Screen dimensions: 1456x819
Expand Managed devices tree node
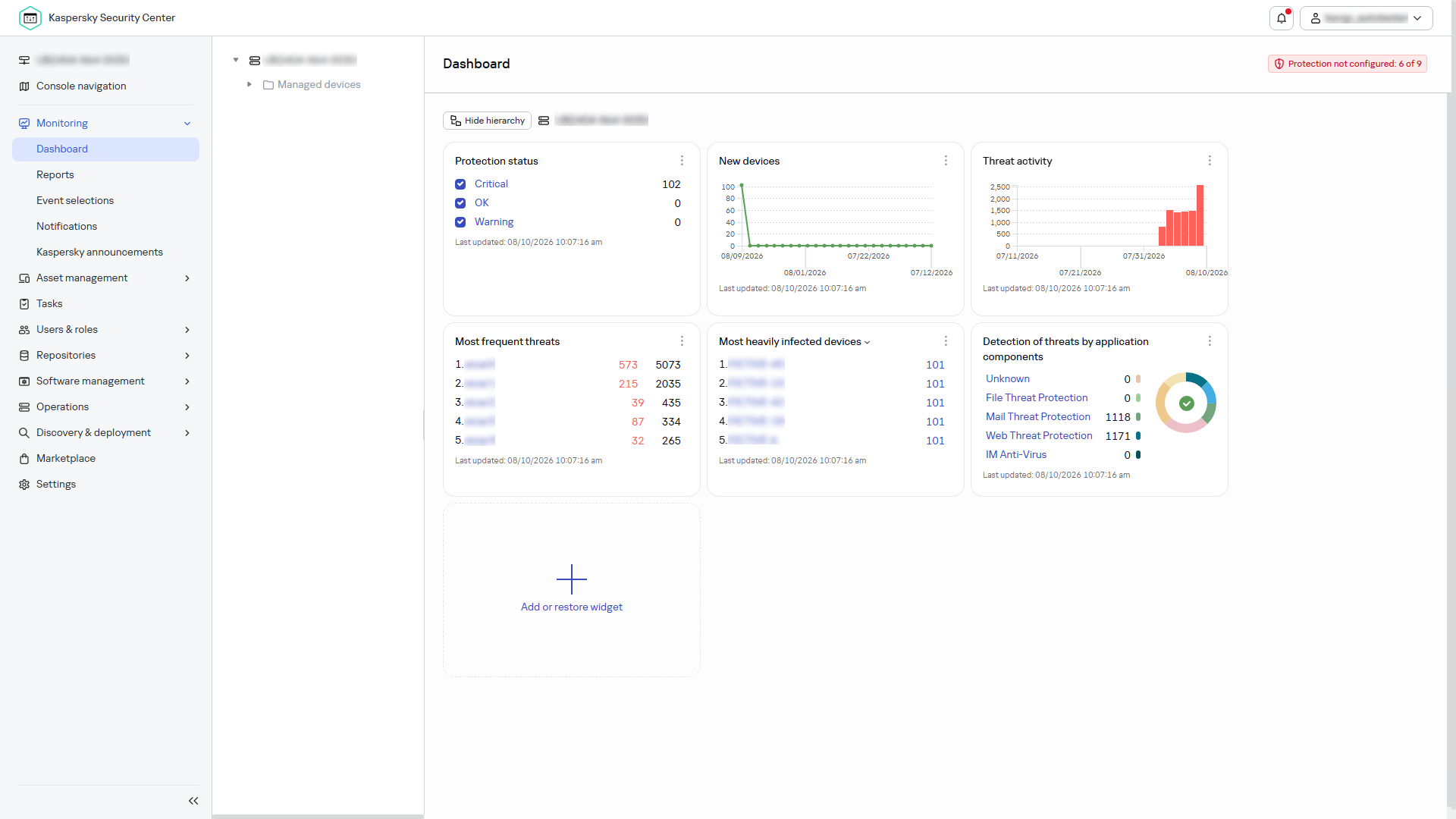(249, 84)
